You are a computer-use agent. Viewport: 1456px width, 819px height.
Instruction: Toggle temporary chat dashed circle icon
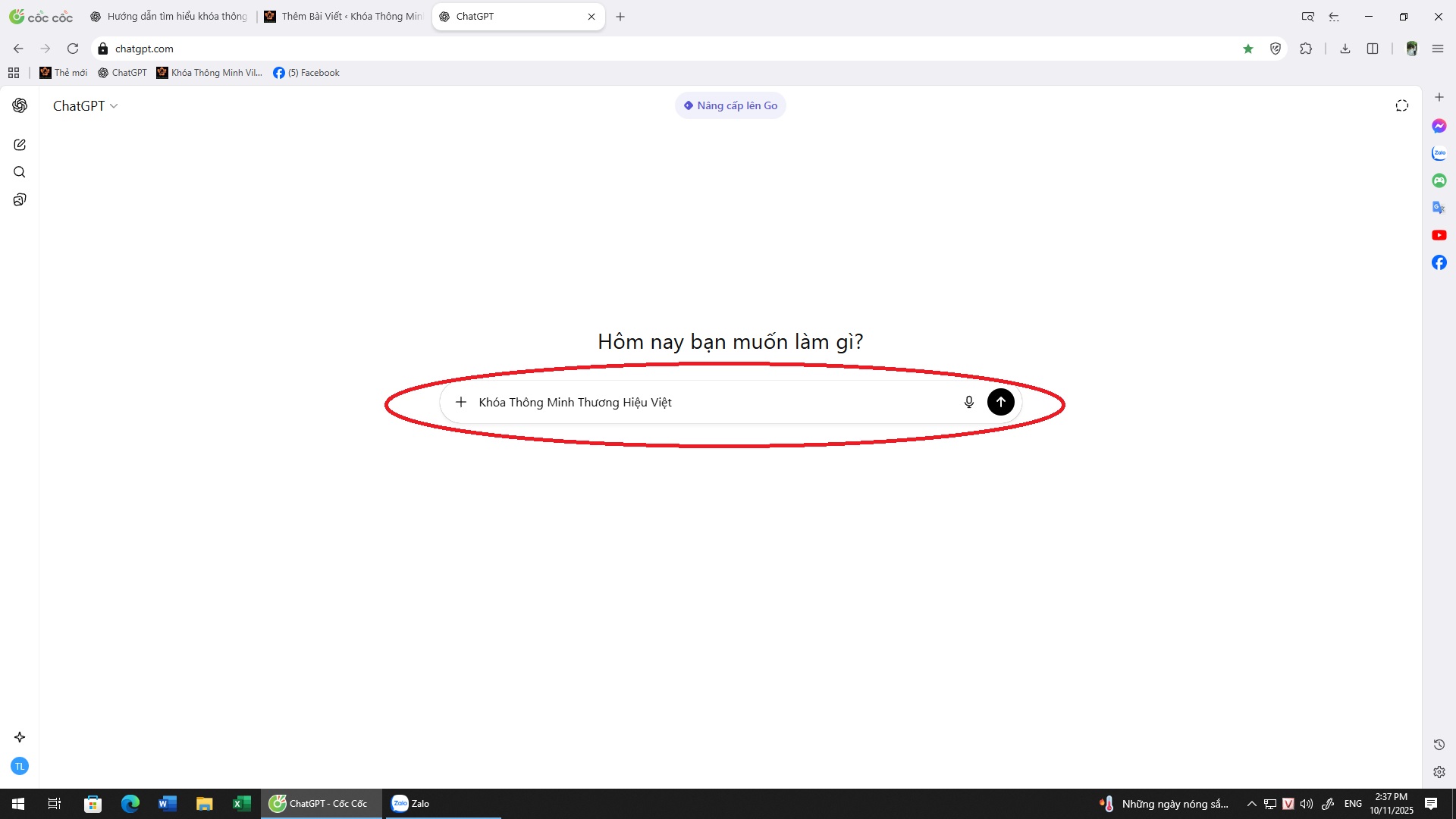pos(1401,106)
